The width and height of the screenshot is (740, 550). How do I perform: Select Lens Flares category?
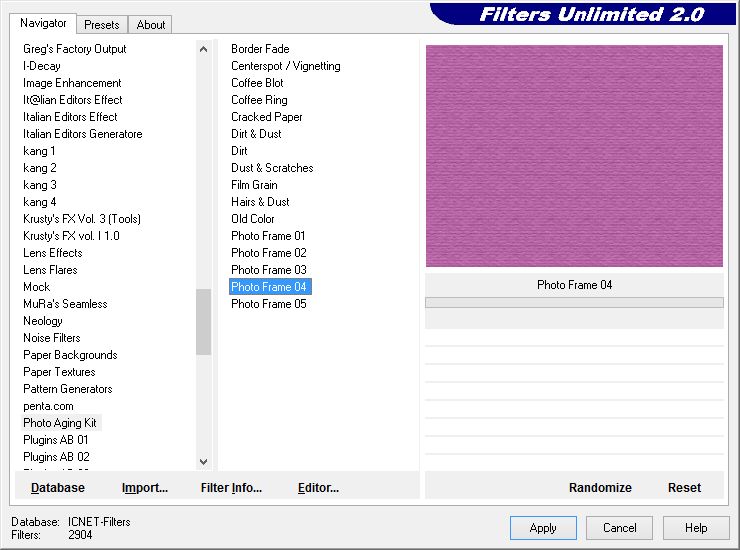click(x=50, y=270)
